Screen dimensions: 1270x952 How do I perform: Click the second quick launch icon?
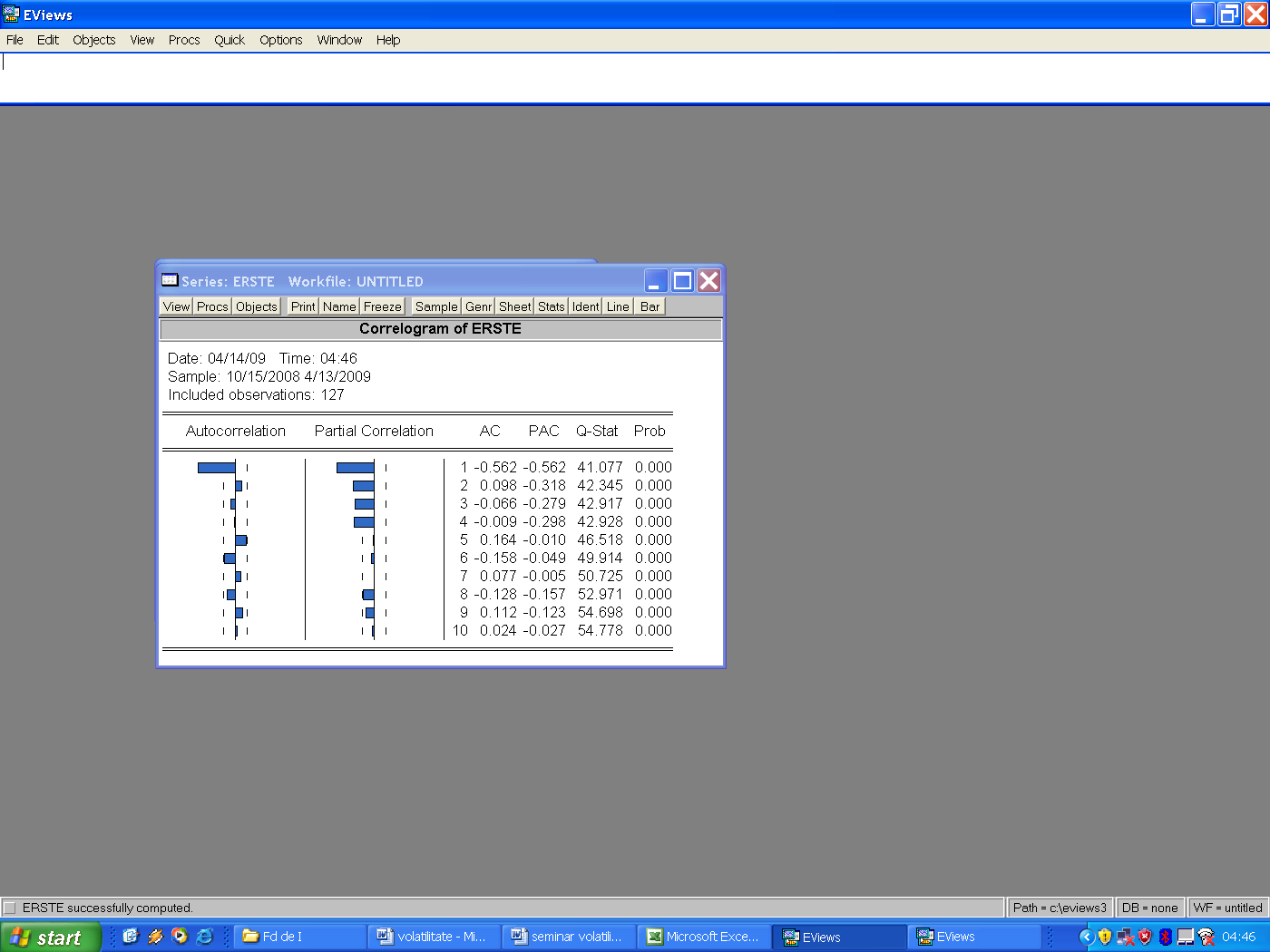click(155, 937)
